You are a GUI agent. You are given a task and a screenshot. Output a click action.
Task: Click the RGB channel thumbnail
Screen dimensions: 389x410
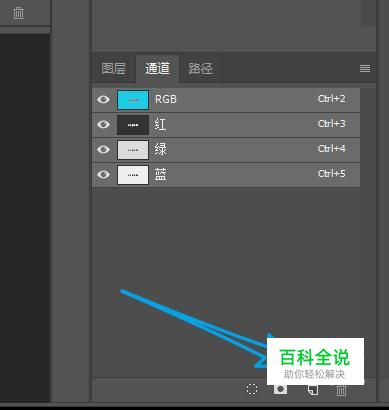(133, 100)
